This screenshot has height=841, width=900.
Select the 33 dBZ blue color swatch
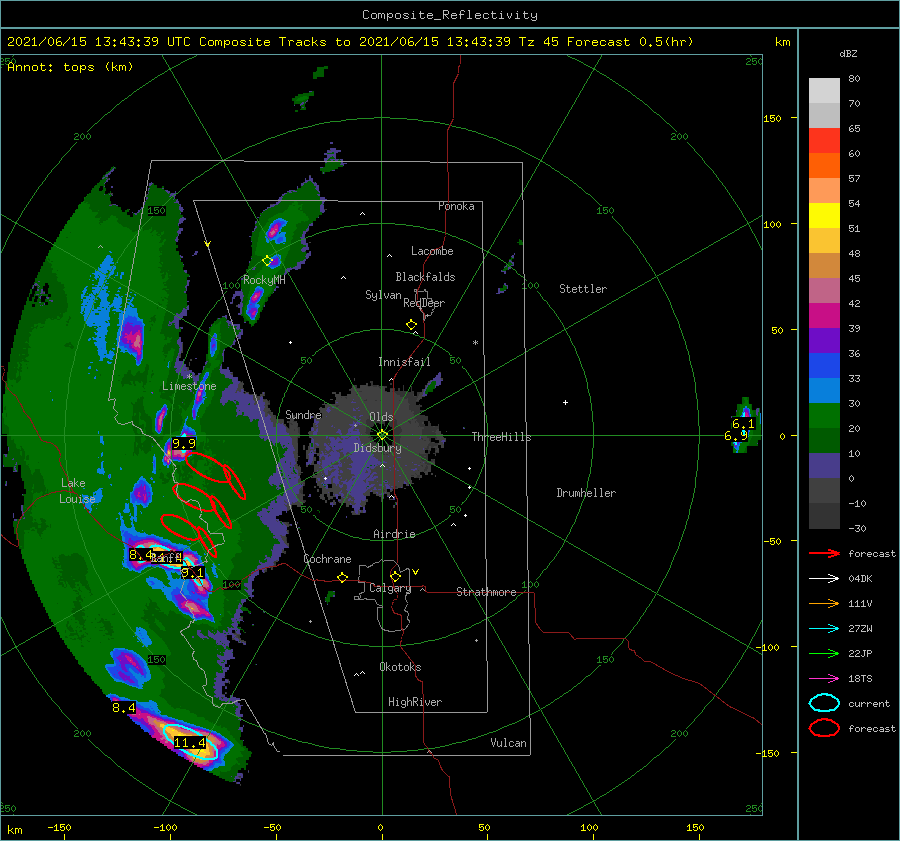[x=824, y=365]
